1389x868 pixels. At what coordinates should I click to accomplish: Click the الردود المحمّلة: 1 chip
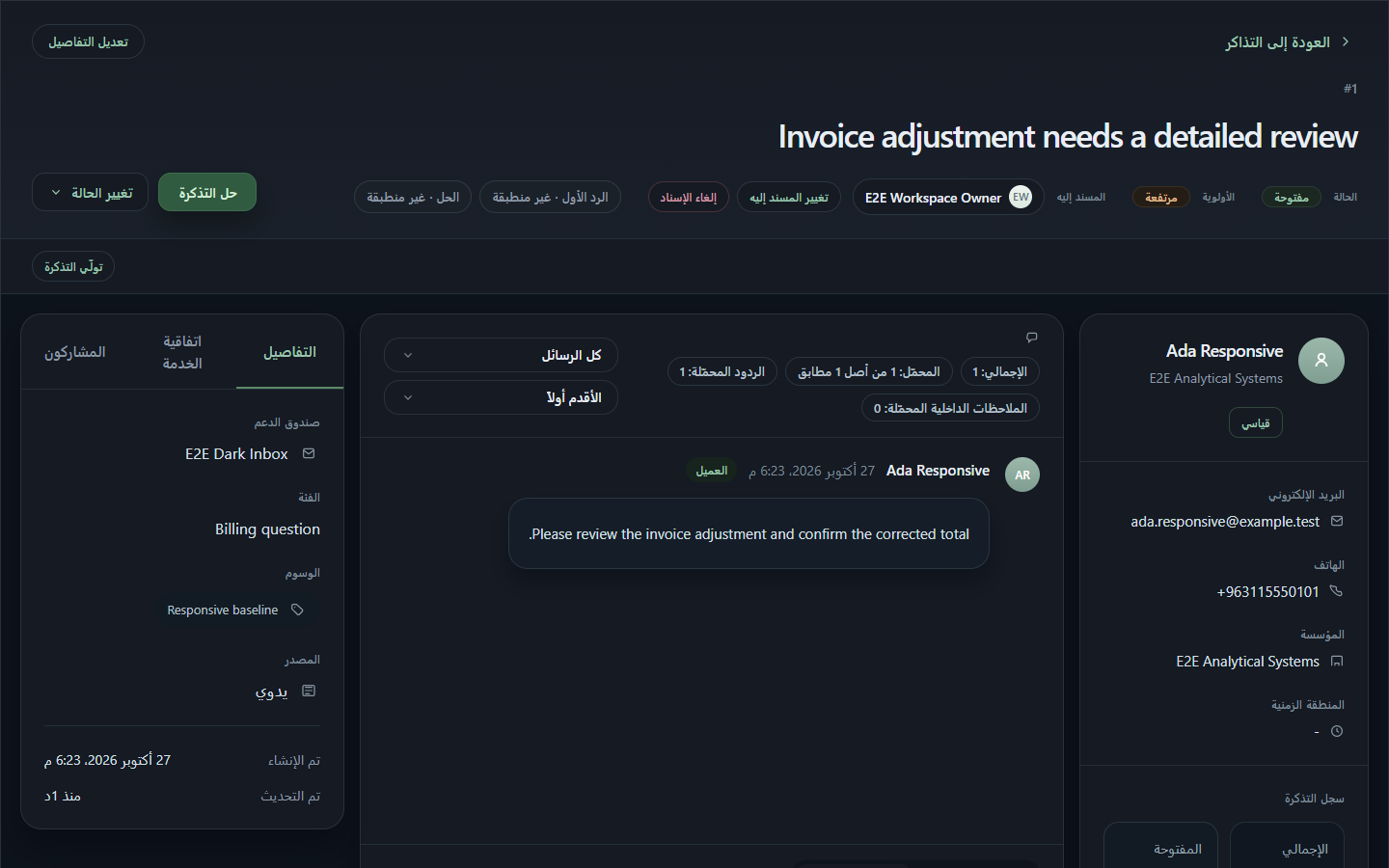click(x=722, y=371)
